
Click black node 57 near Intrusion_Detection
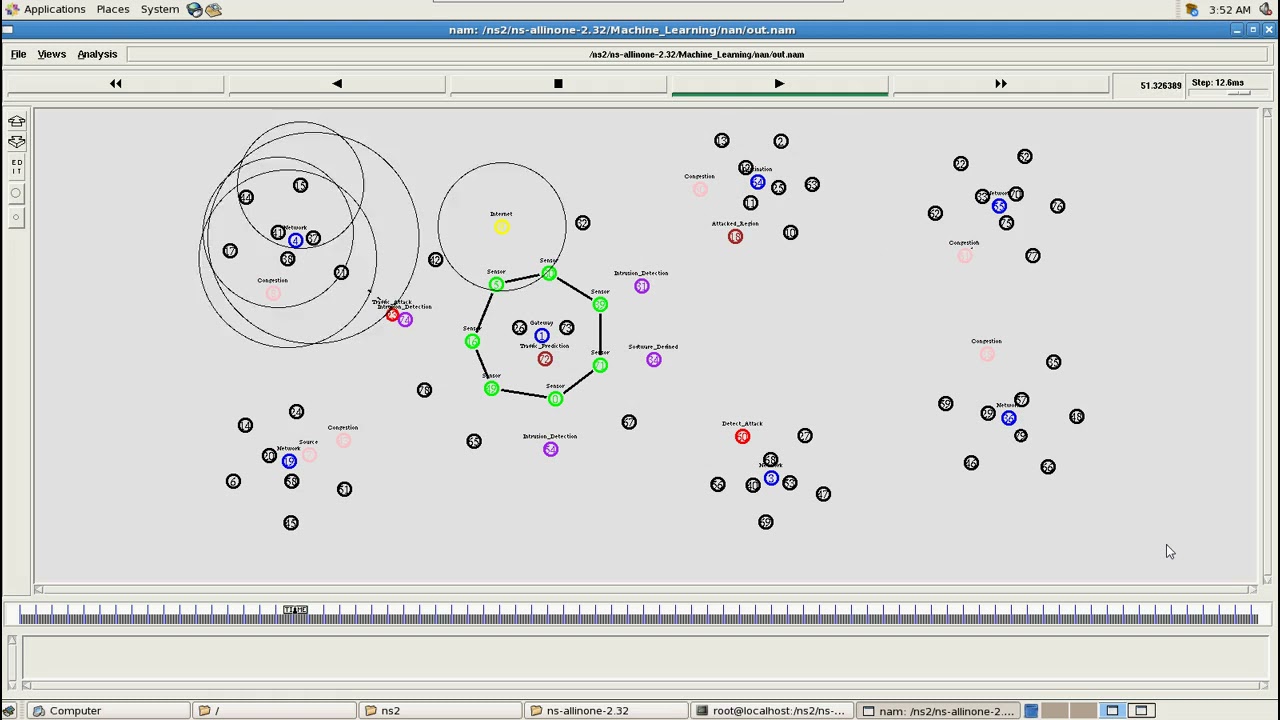(x=629, y=423)
